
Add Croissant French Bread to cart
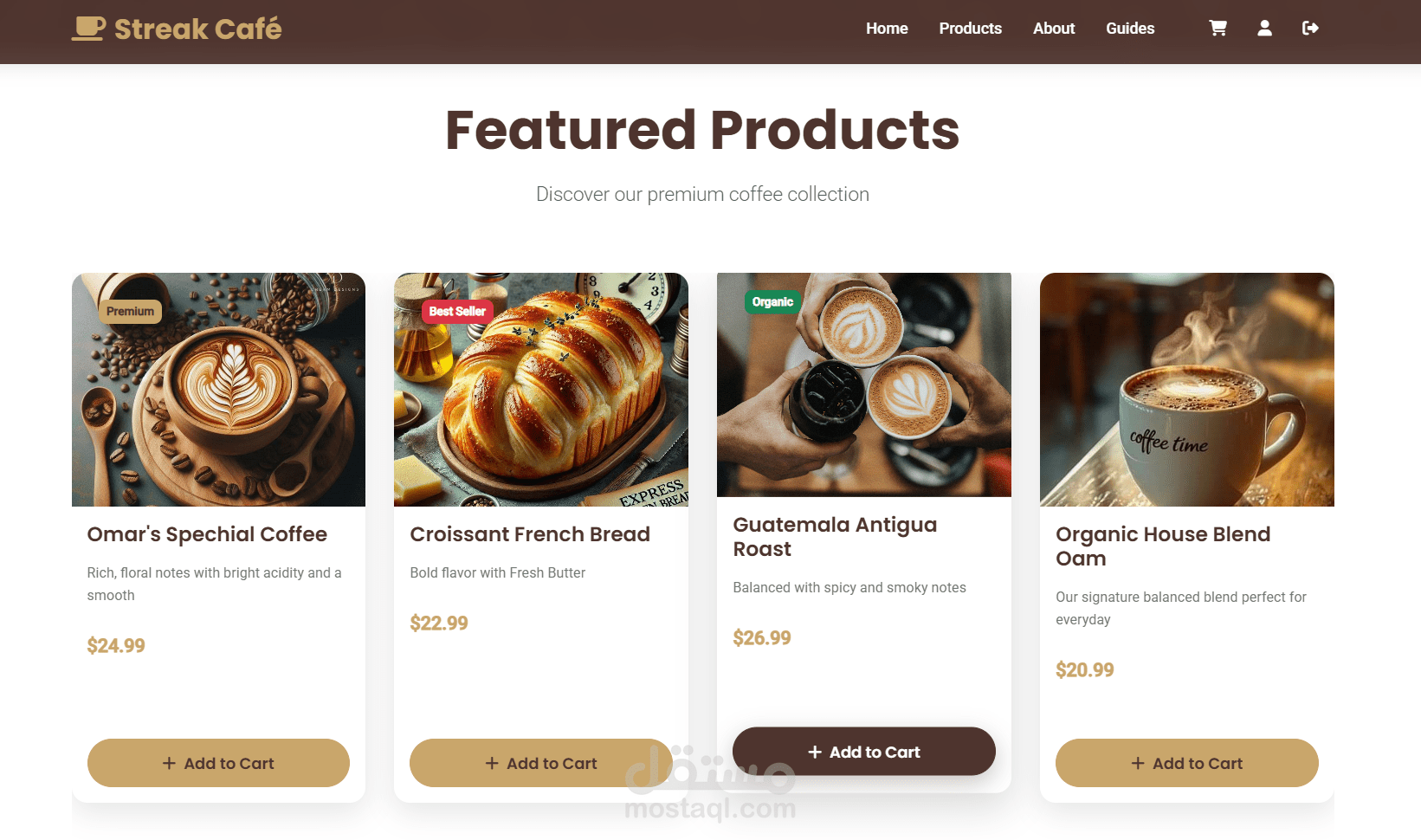pos(541,763)
